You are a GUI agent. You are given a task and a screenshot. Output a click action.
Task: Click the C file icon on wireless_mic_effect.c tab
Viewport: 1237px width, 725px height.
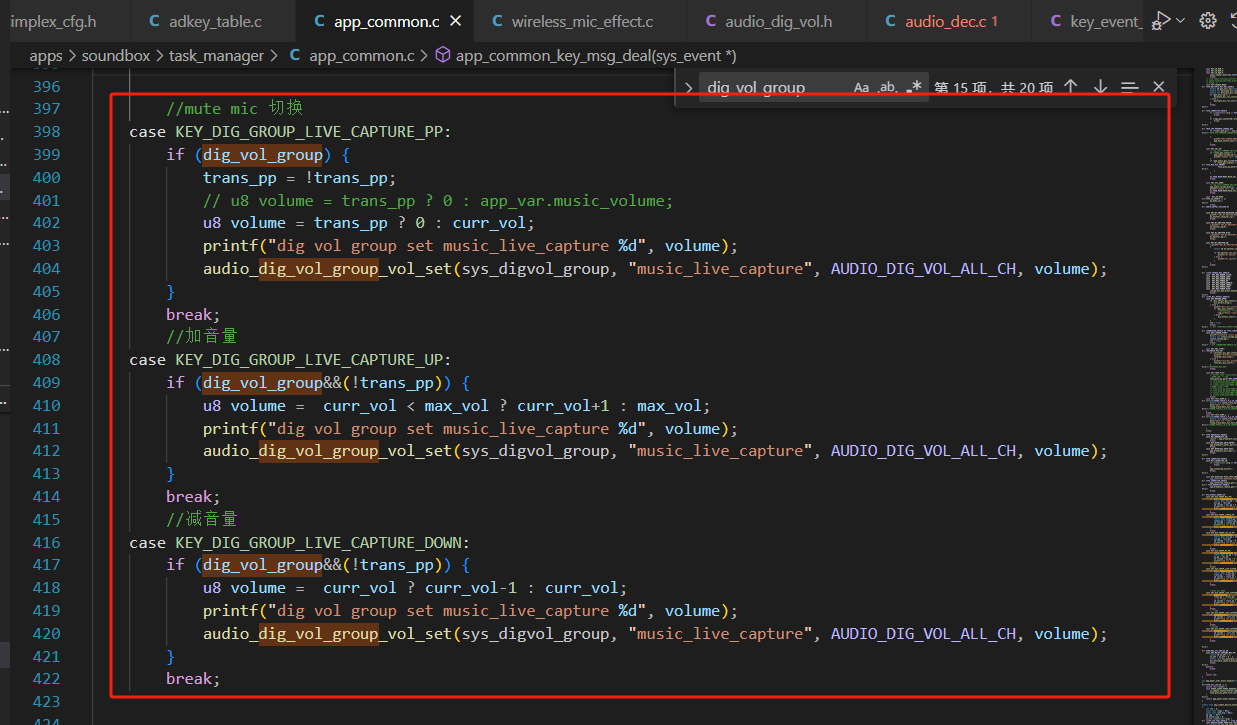[497, 21]
